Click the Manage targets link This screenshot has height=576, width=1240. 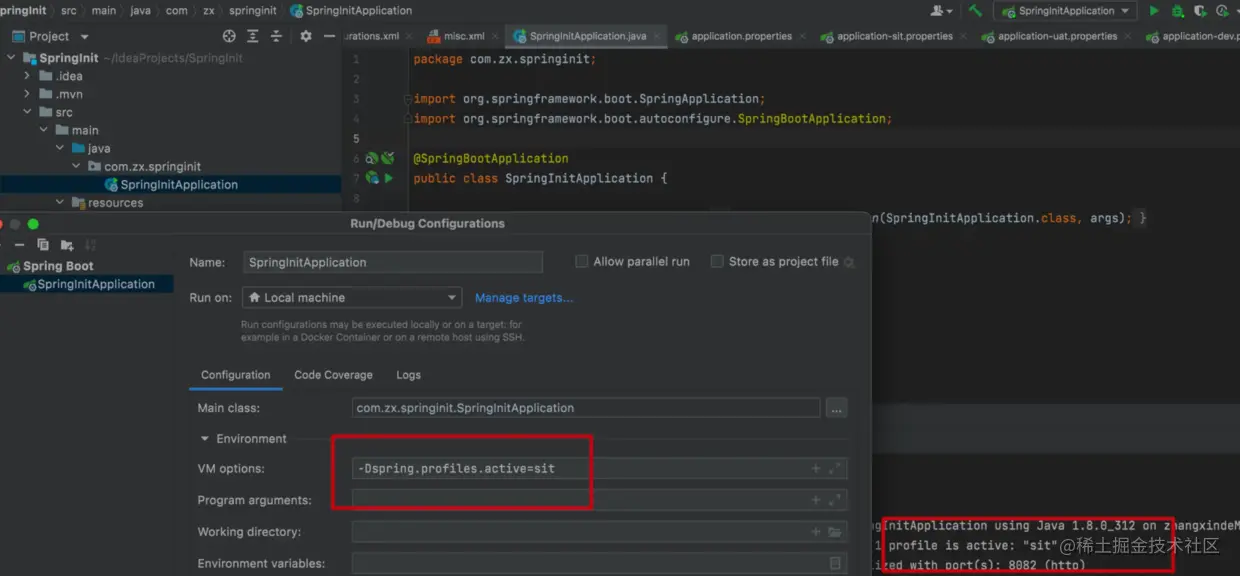pyautogui.click(x=524, y=297)
